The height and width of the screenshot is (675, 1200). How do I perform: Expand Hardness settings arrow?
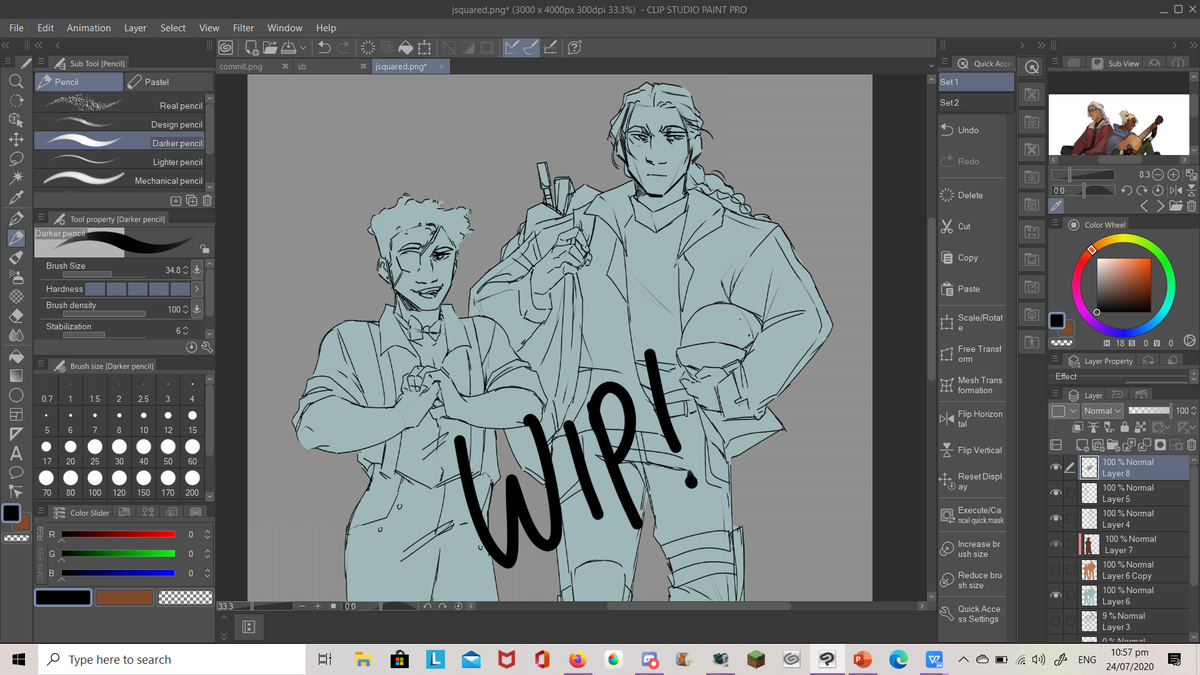click(197, 289)
